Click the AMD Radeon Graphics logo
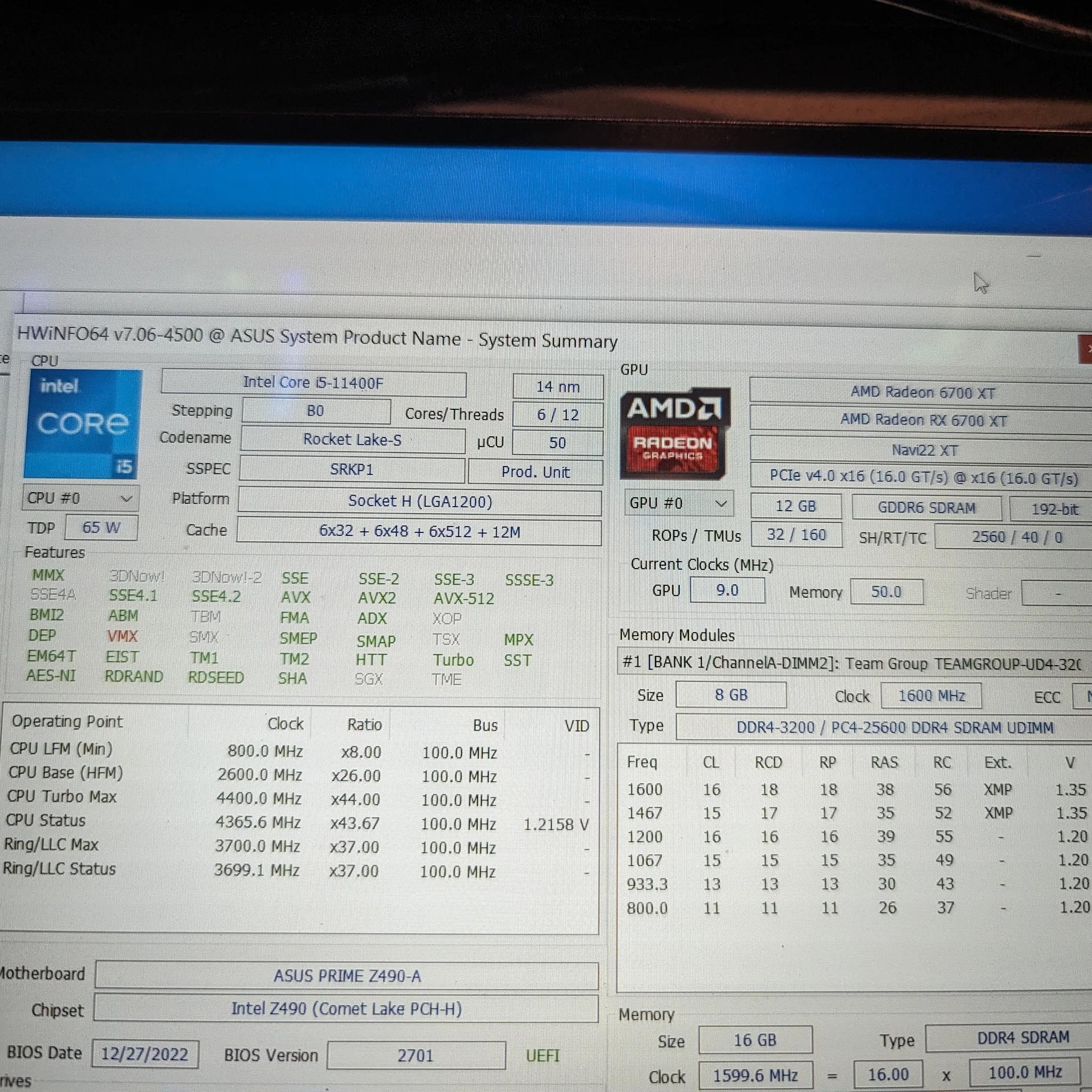This screenshot has height=1092, width=1092. coord(675,434)
